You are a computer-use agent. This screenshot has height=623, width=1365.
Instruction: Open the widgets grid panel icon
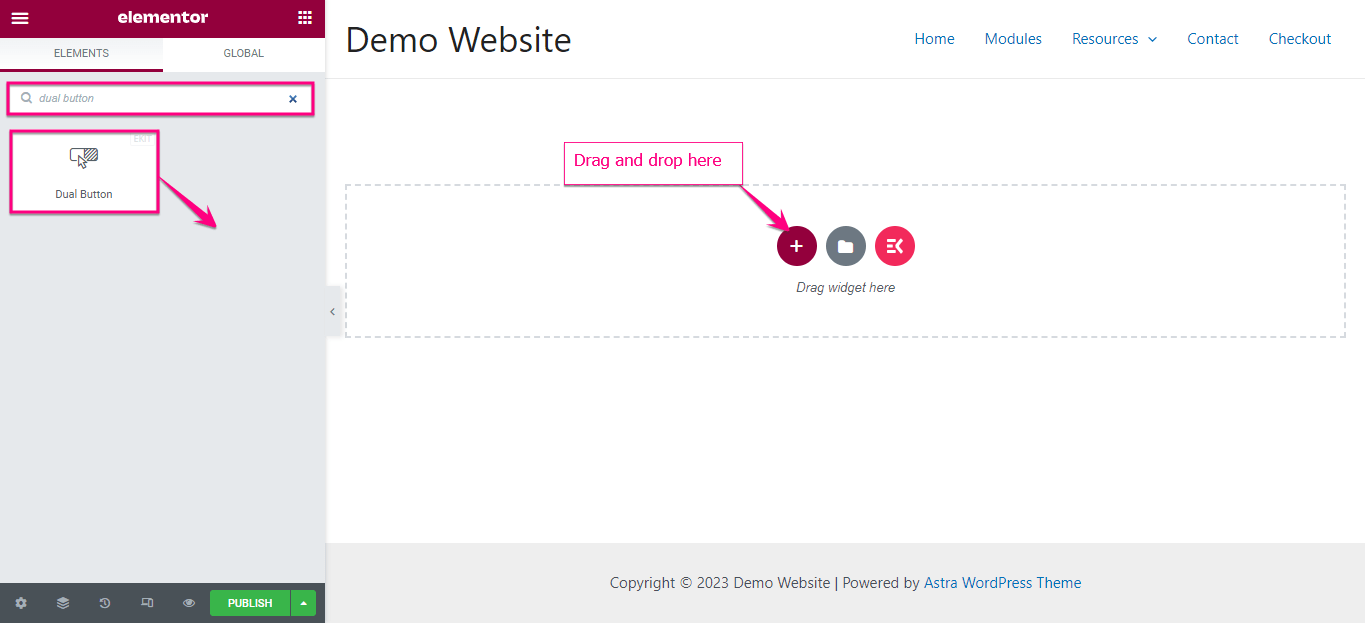(305, 18)
